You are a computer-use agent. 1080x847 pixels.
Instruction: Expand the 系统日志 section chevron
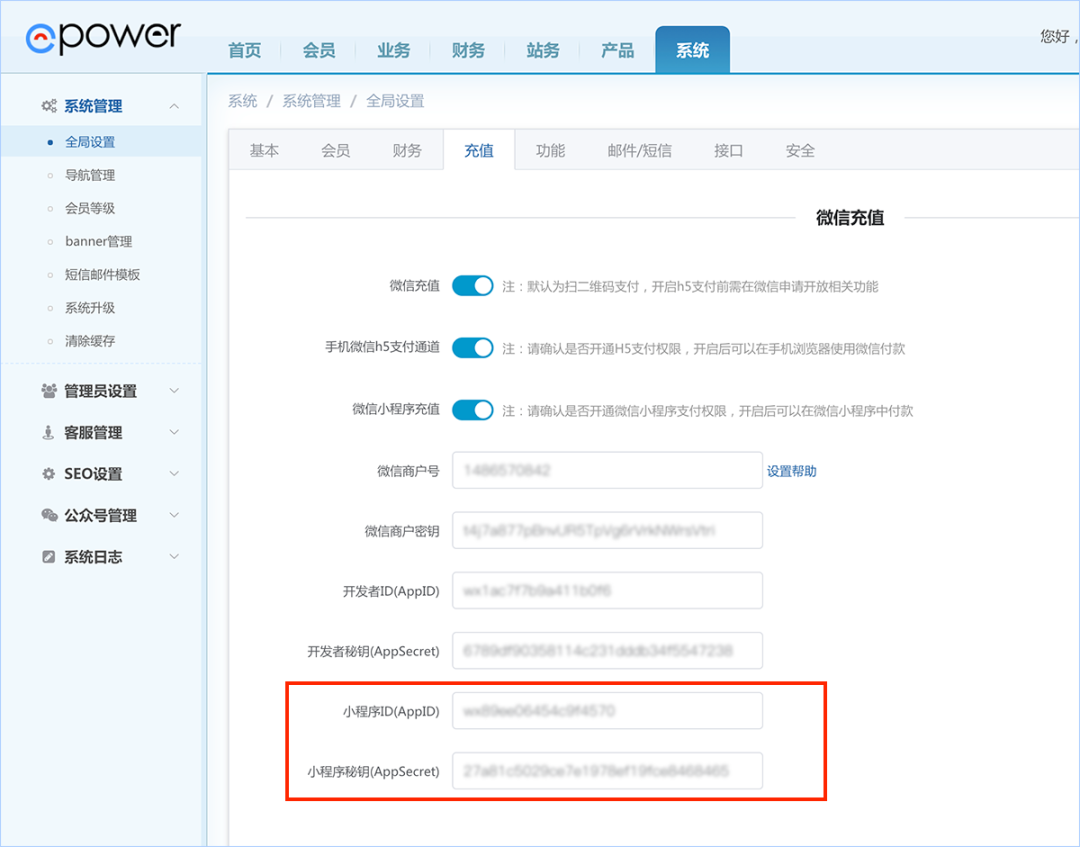[x=174, y=556]
